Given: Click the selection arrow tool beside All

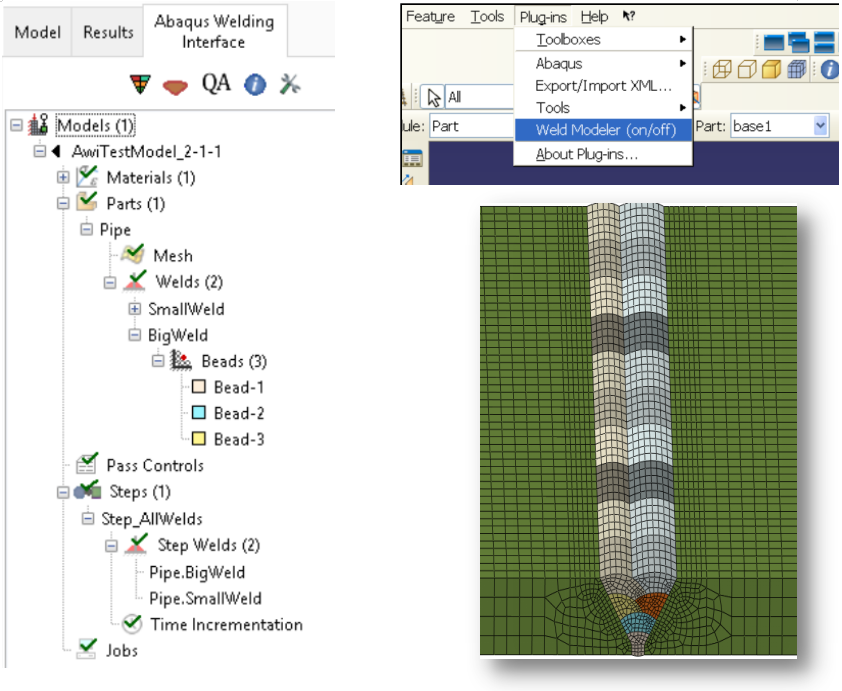Looking at the screenshot, I should pyautogui.click(x=433, y=97).
